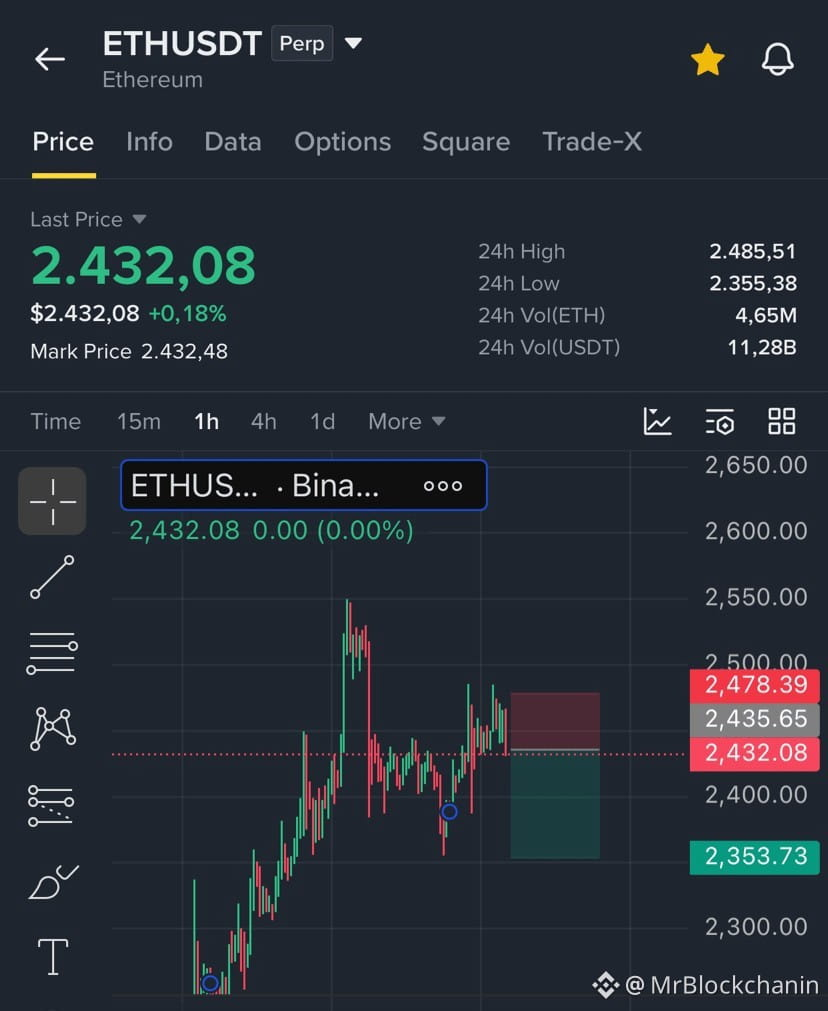Open the Data tab
Screen dimensions: 828x1011
point(233,142)
